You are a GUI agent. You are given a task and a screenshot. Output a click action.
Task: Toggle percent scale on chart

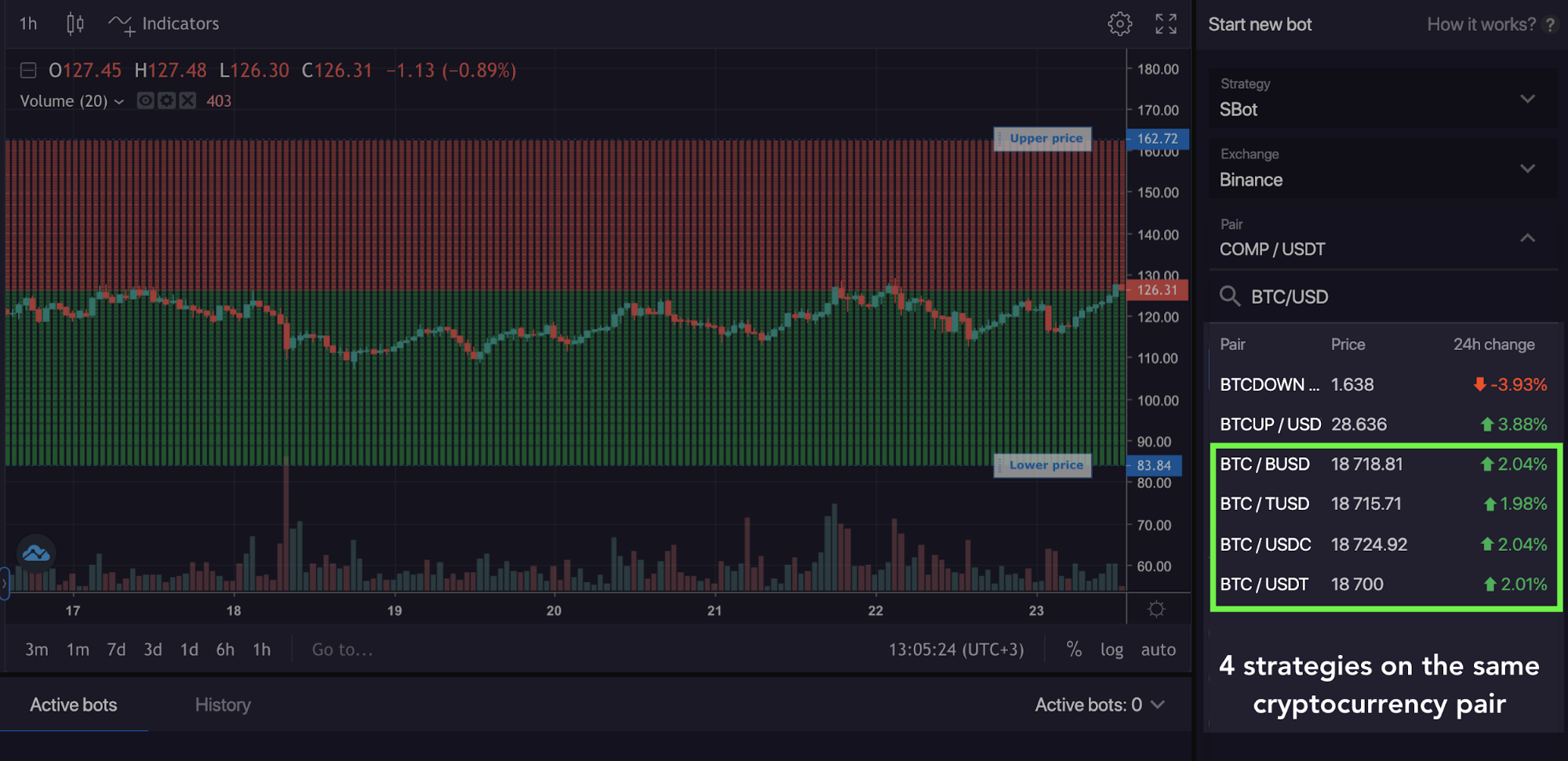pos(1074,650)
